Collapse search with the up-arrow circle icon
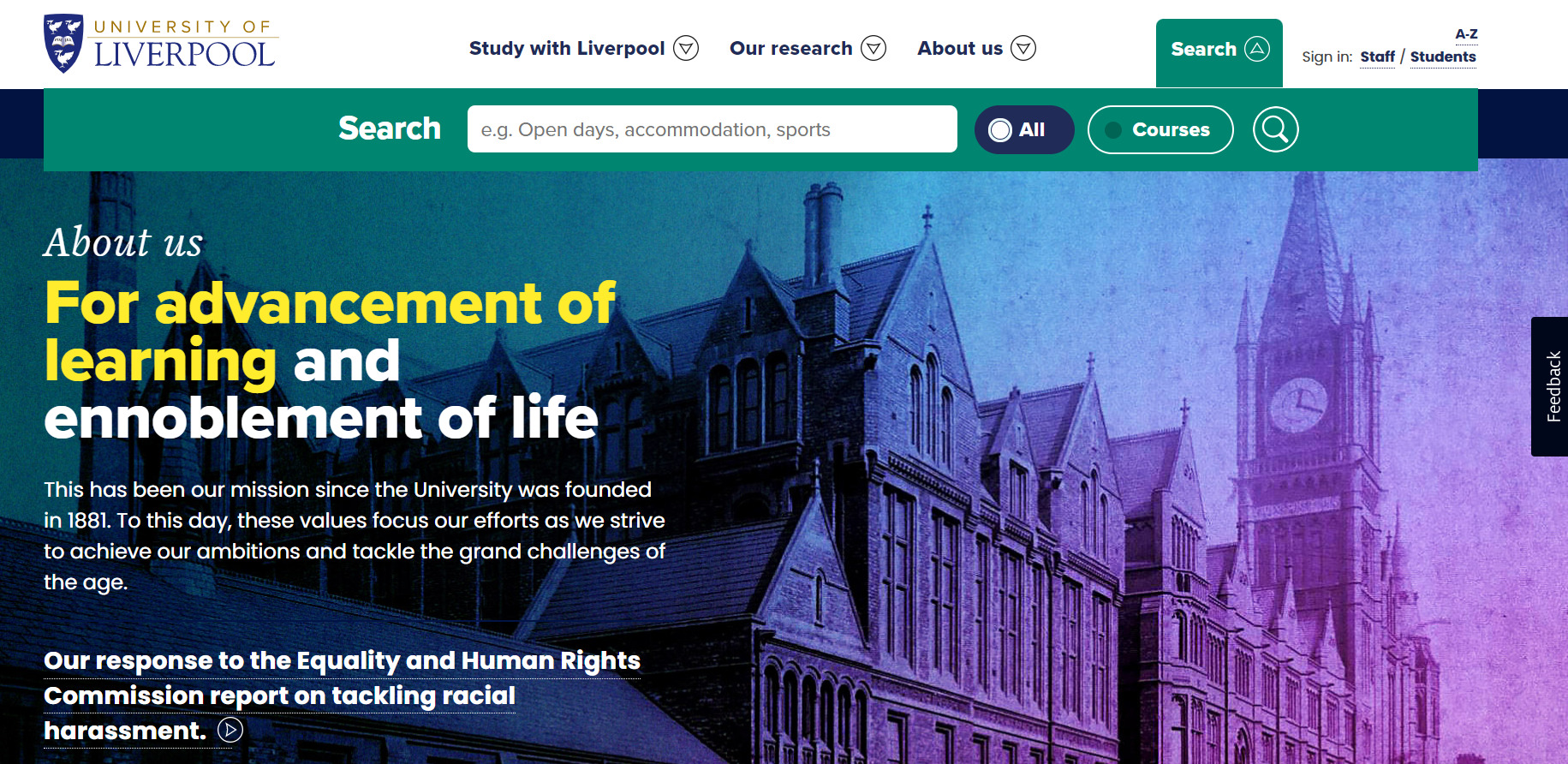The image size is (1568, 764). pyautogui.click(x=1256, y=49)
